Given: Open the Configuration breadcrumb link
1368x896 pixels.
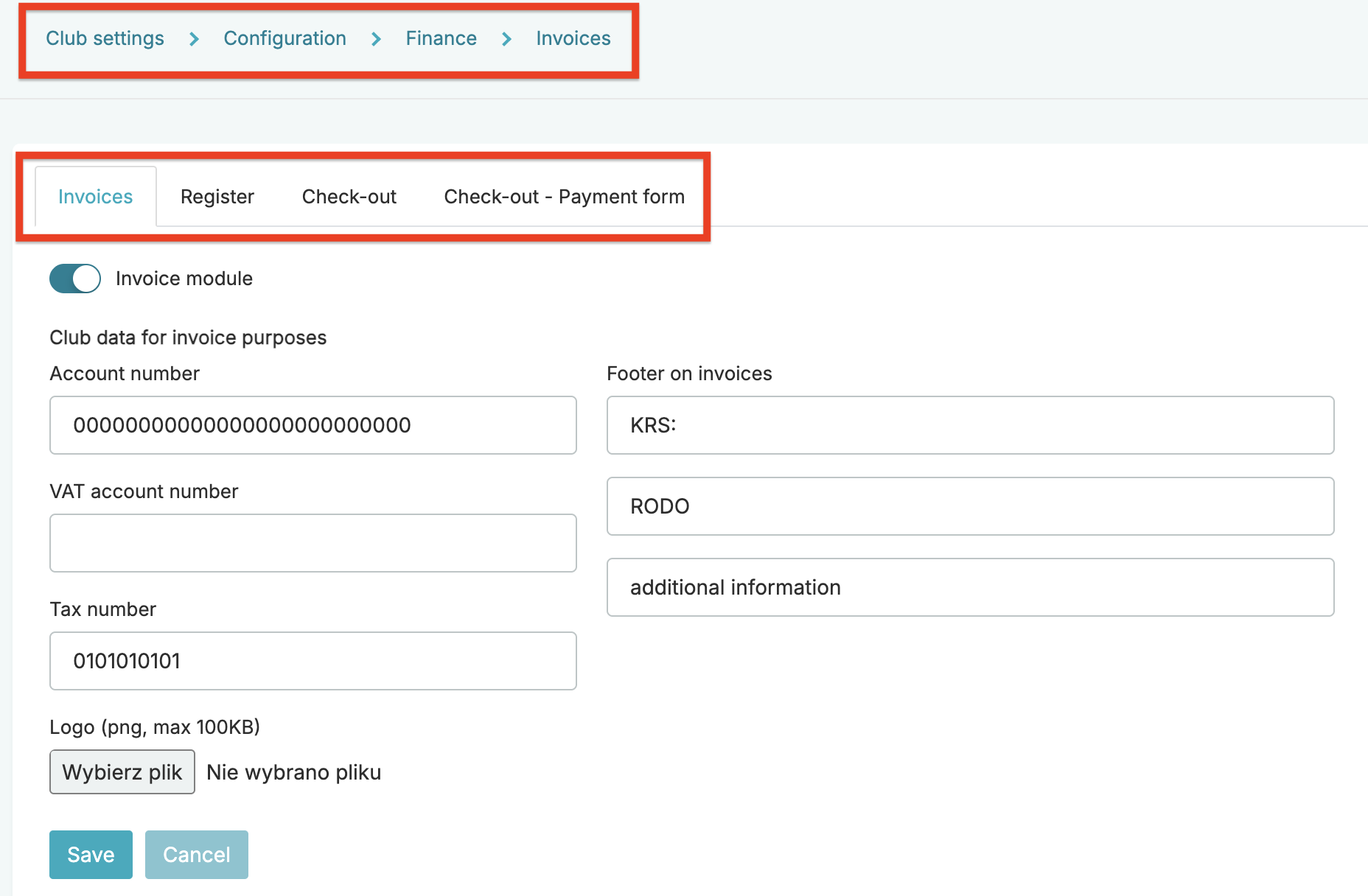Looking at the screenshot, I should click(285, 38).
